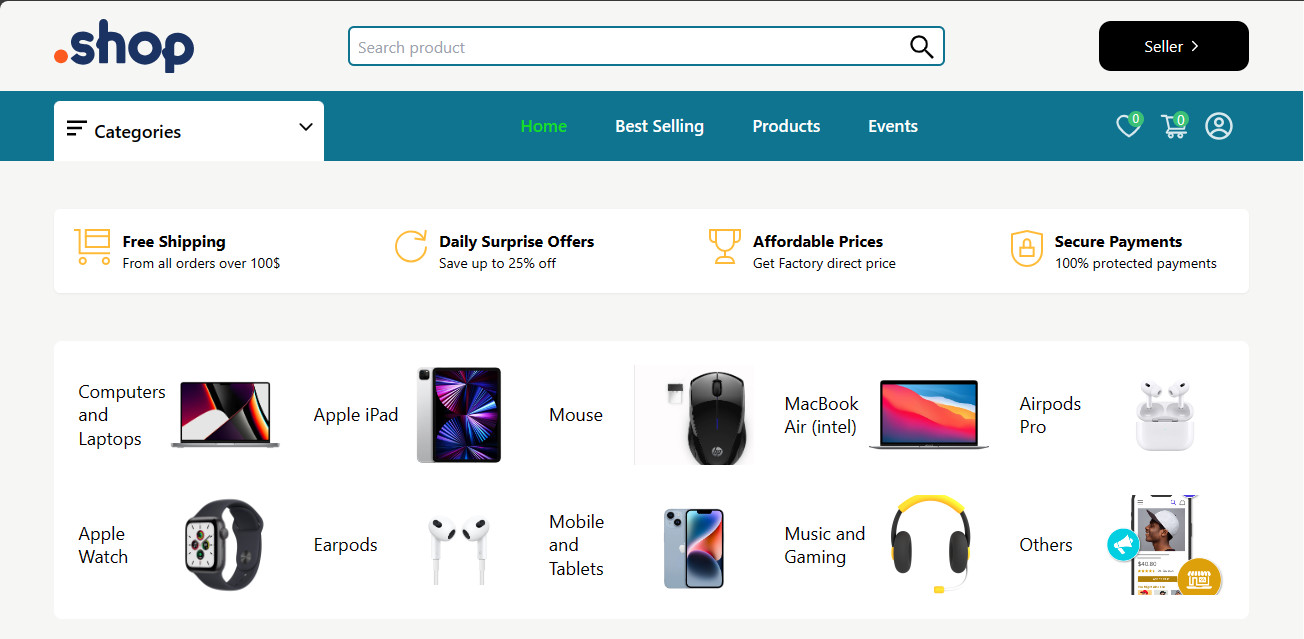1304x639 pixels.
Task: Expand the Categories dropdown
Action: [188, 131]
